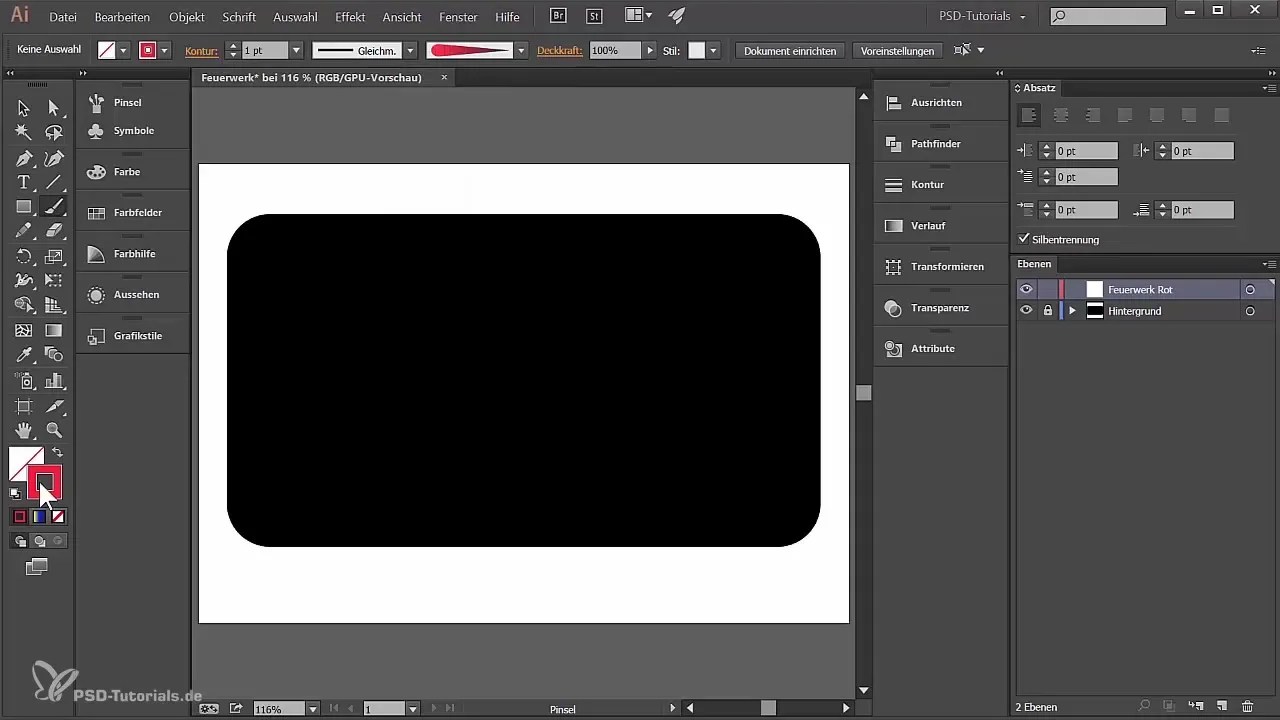Click the Deckkraft link

pyautogui.click(x=559, y=50)
